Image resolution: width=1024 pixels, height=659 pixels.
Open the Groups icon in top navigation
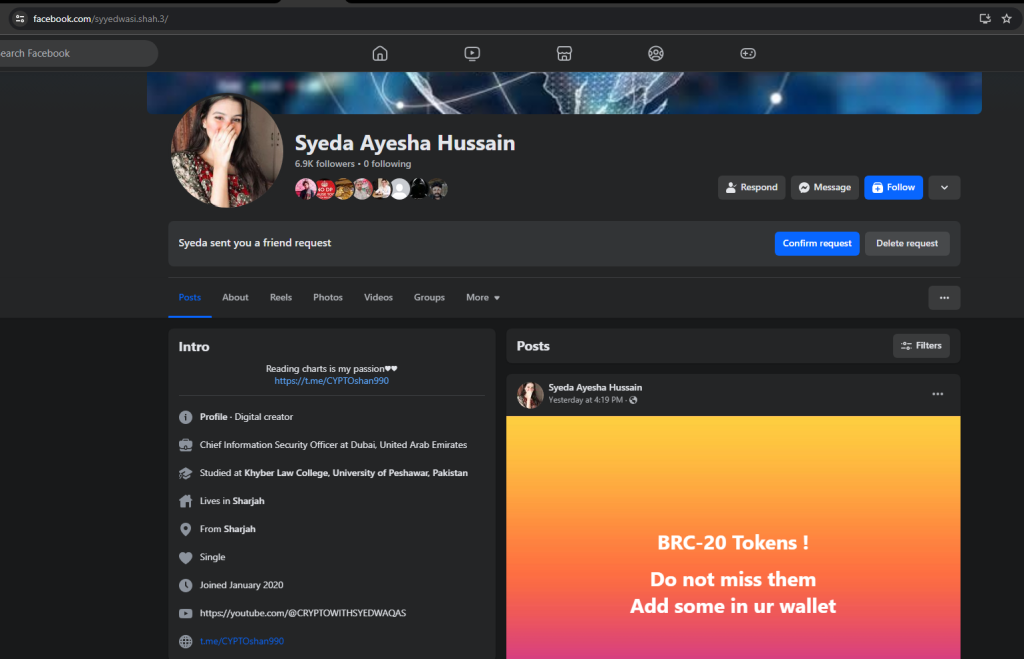coord(656,54)
